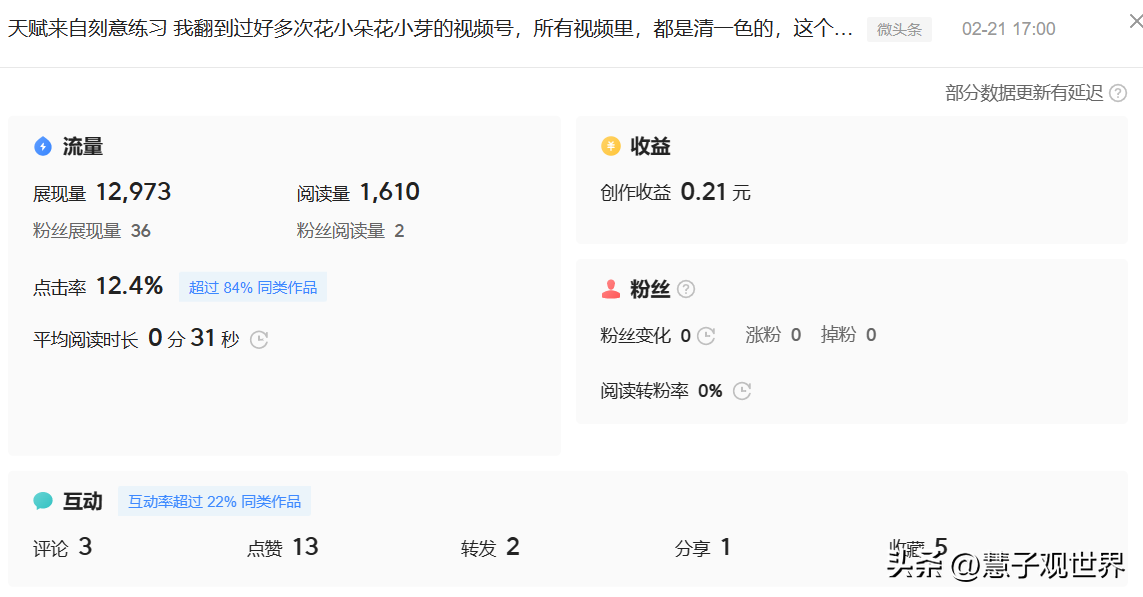Click the 超过 84% 同类作品 badge
The width and height of the screenshot is (1143, 597).
(x=253, y=288)
